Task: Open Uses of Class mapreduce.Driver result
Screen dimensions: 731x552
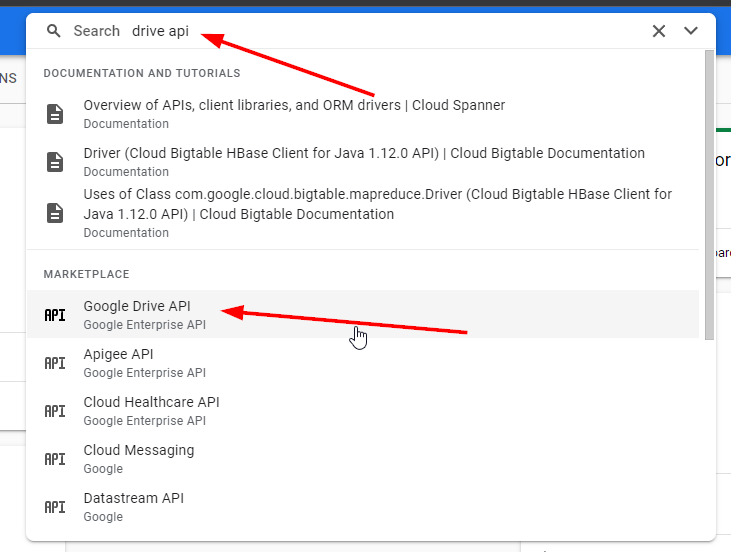Action: [x=363, y=213]
